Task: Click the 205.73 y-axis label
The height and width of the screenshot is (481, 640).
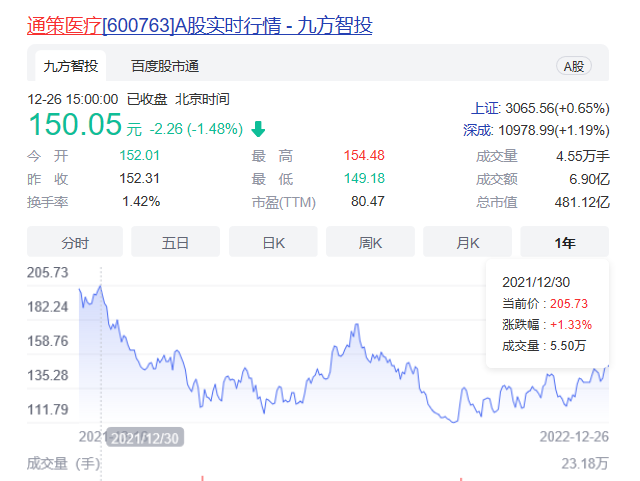Action: click(x=48, y=272)
